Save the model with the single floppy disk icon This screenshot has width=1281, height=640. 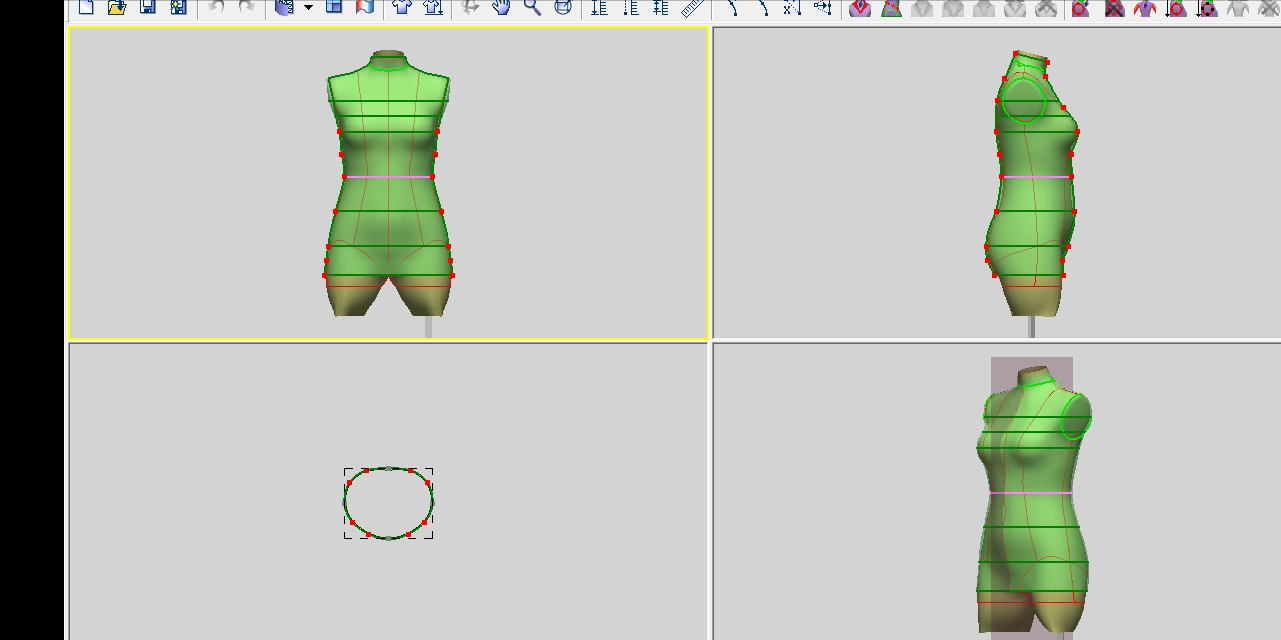(148, 8)
